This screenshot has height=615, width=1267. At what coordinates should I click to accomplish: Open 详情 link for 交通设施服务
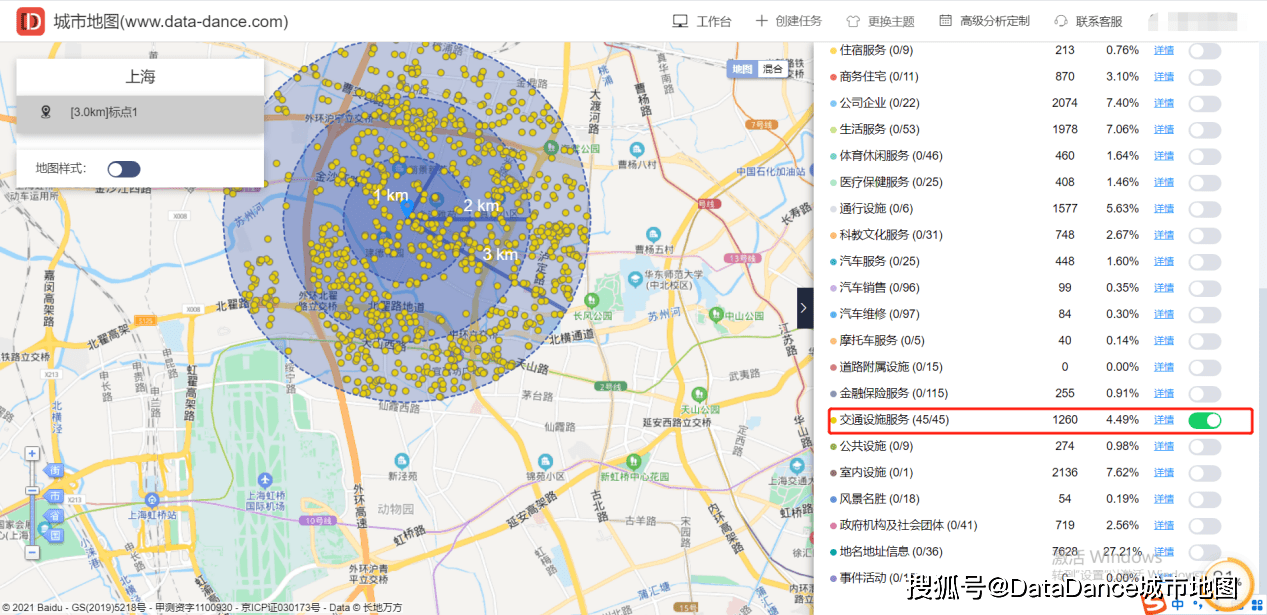coord(1163,420)
